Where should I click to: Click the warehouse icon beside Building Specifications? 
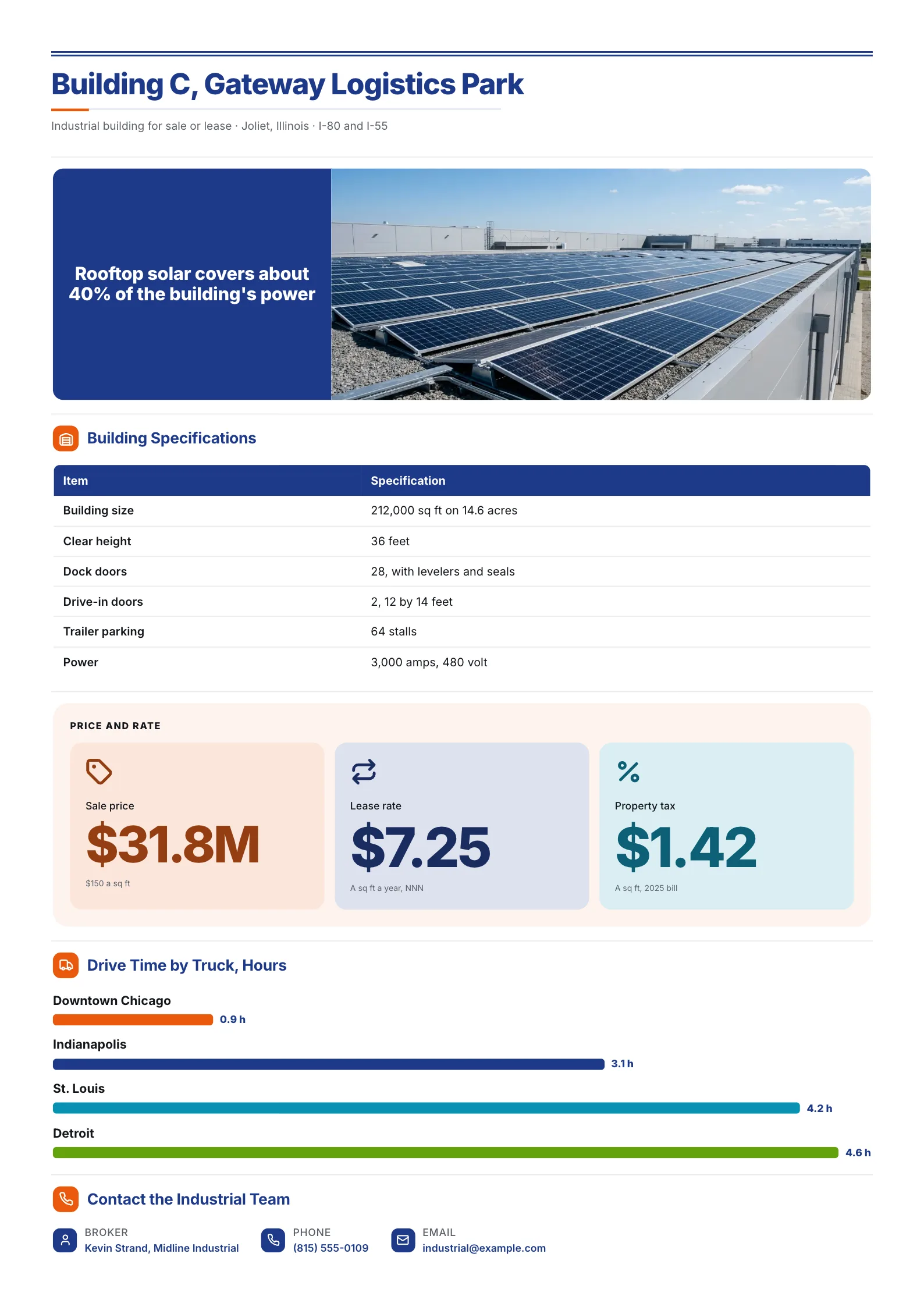click(x=66, y=438)
